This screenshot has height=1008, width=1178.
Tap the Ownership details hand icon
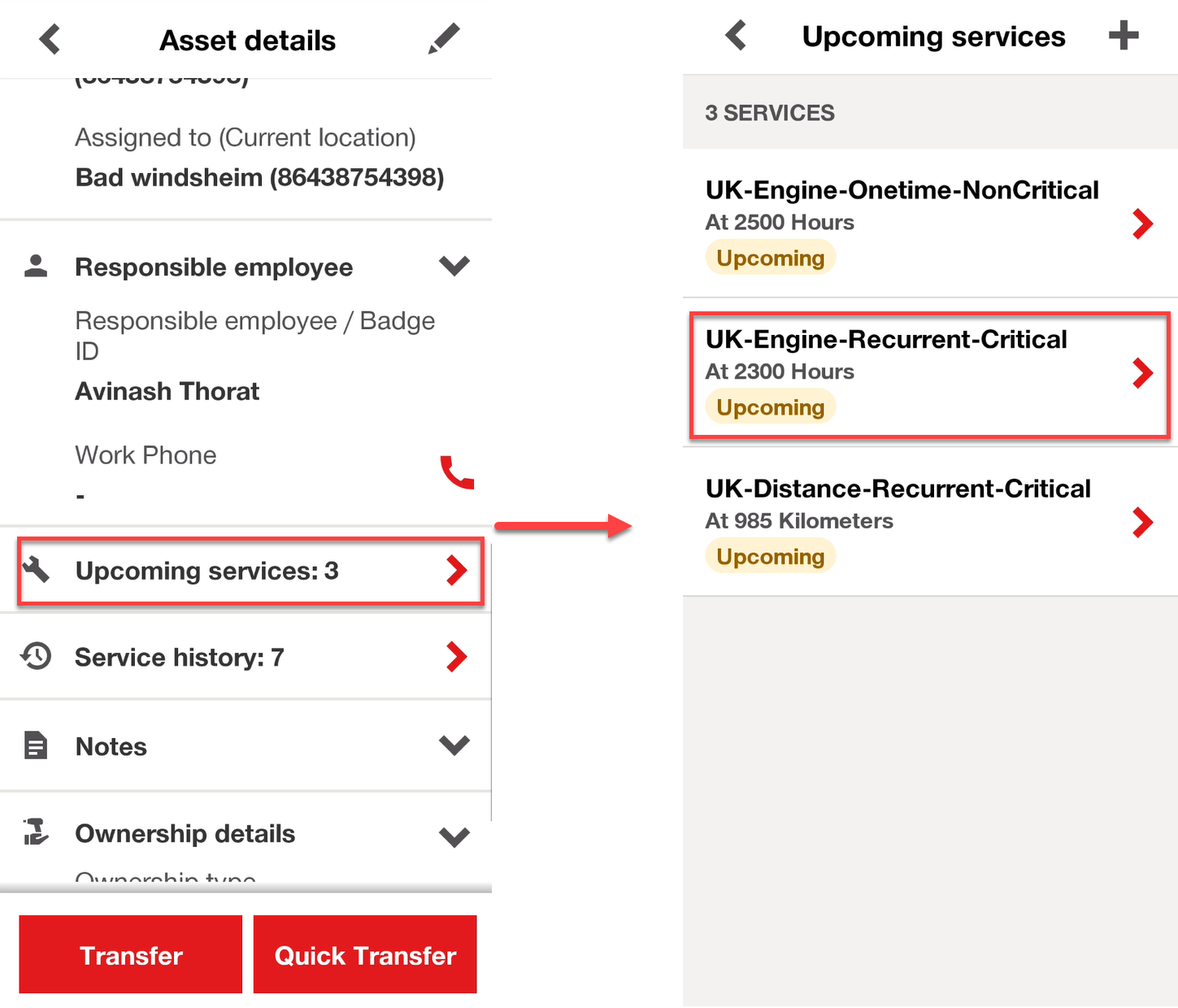[36, 832]
